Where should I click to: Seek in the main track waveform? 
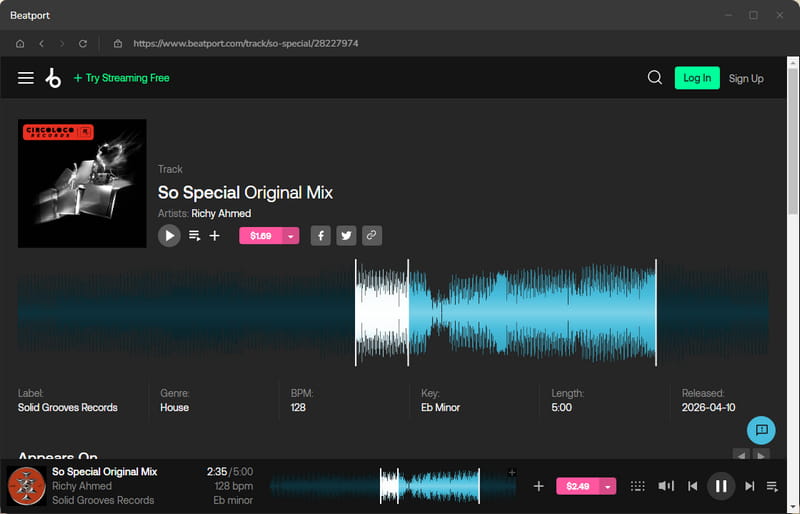(393, 312)
